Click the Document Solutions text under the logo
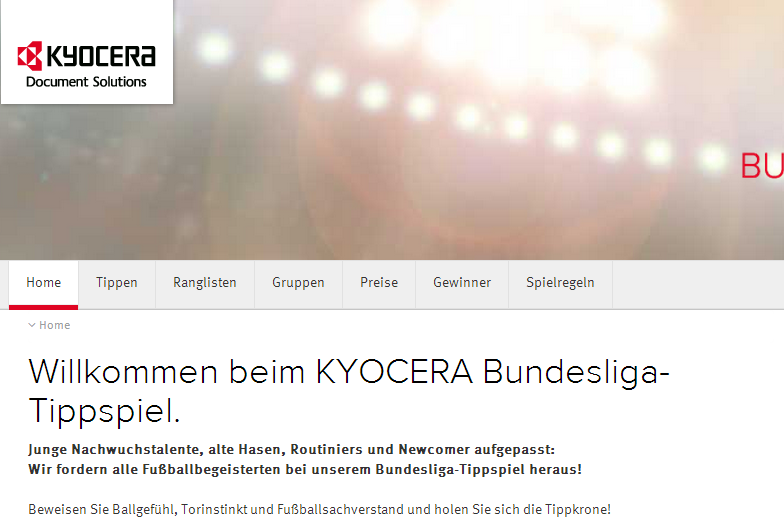The image size is (784, 529). coord(86,82)
